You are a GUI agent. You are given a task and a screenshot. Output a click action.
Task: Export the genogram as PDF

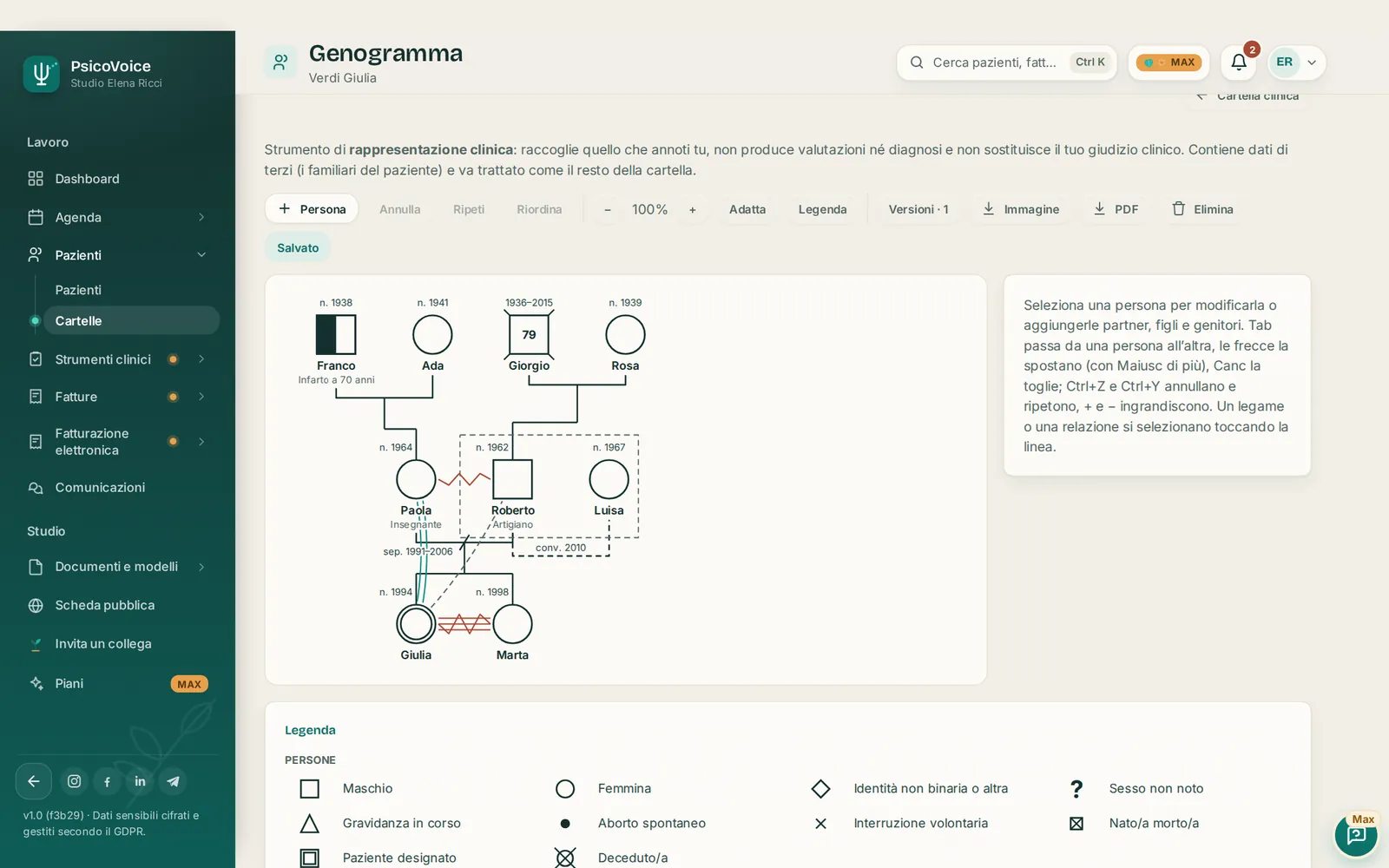[1116, 210]
